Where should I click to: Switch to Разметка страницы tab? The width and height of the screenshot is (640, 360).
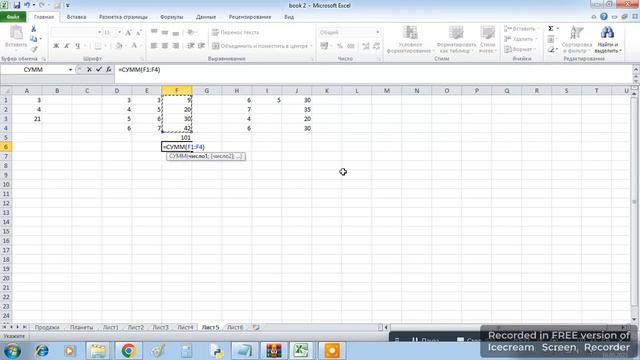tap(123, 17)
